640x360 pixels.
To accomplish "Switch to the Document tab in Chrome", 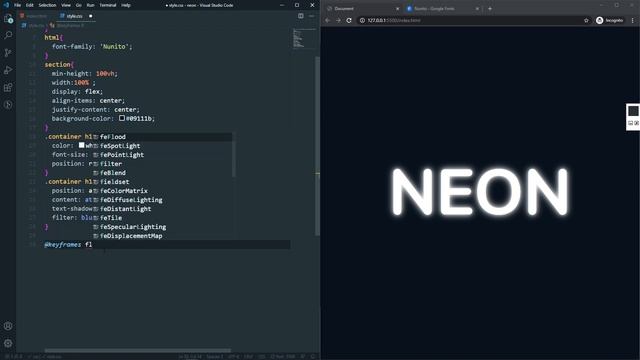I will tap(362, 9).
